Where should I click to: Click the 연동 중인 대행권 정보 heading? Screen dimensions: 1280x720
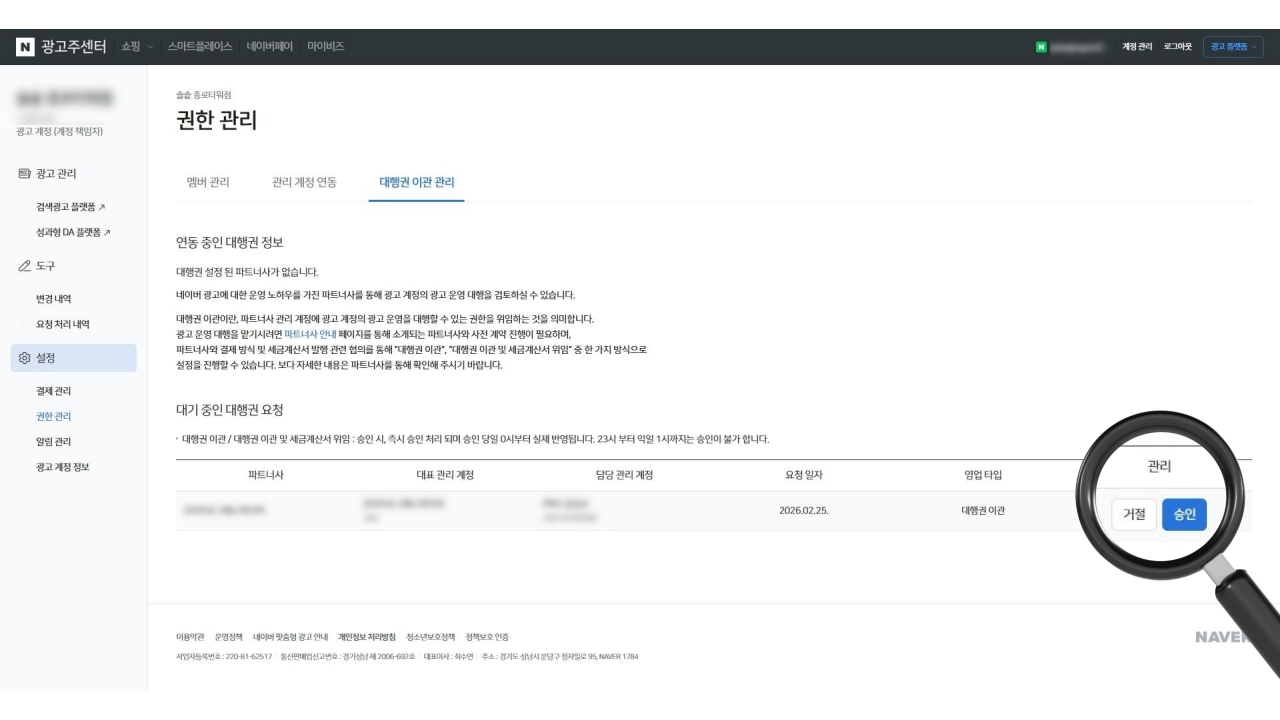[230, 243]
